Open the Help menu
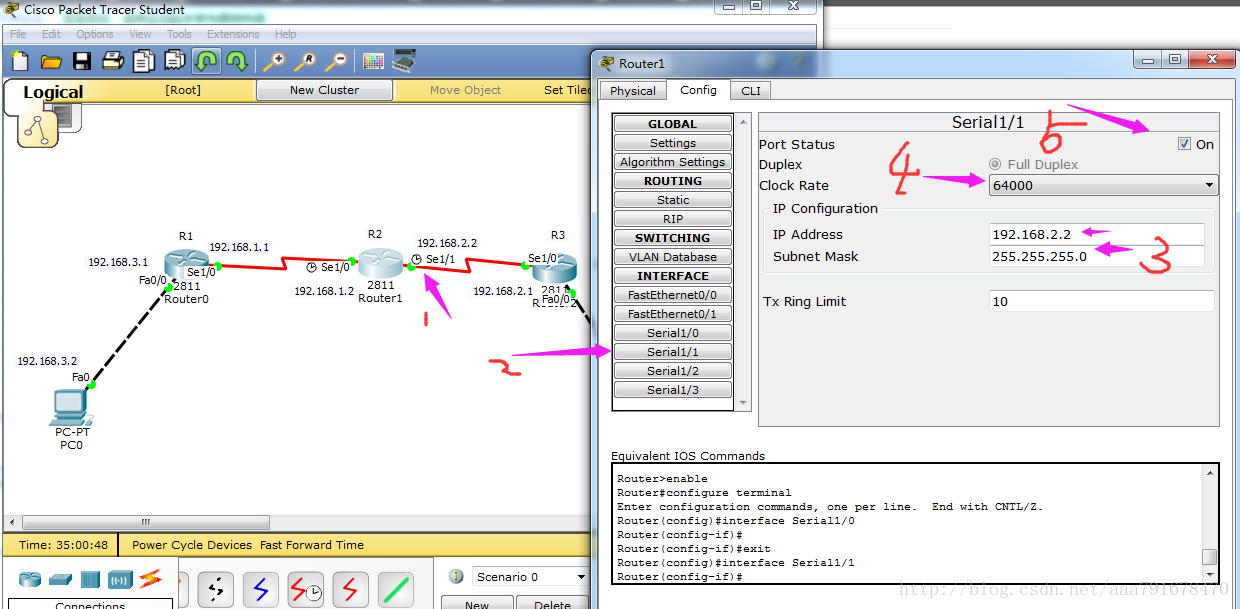Screen dimensions: 1240x609 (x=285, y=34)
